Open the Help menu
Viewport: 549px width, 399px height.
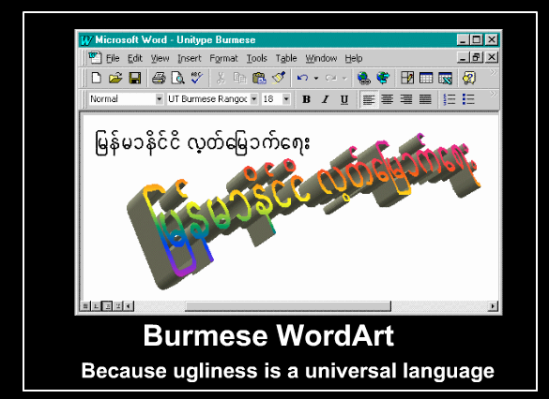[x=353, y=58]
